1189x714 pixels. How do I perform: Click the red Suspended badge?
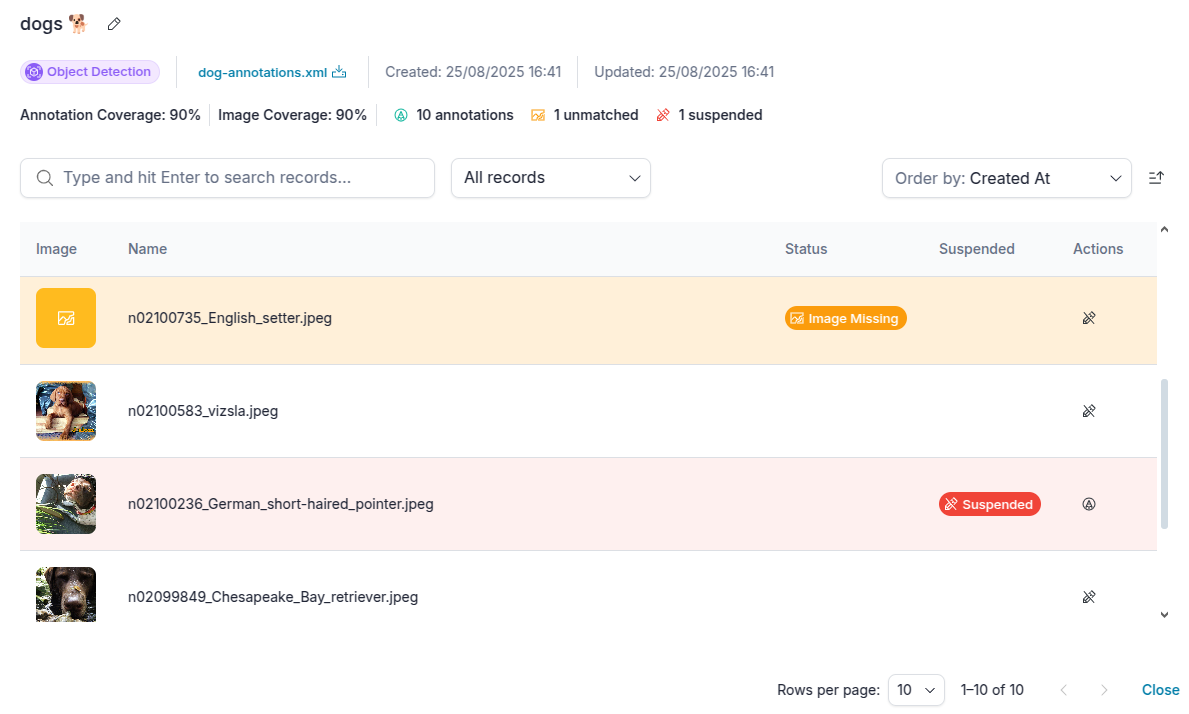pos(990,504)
